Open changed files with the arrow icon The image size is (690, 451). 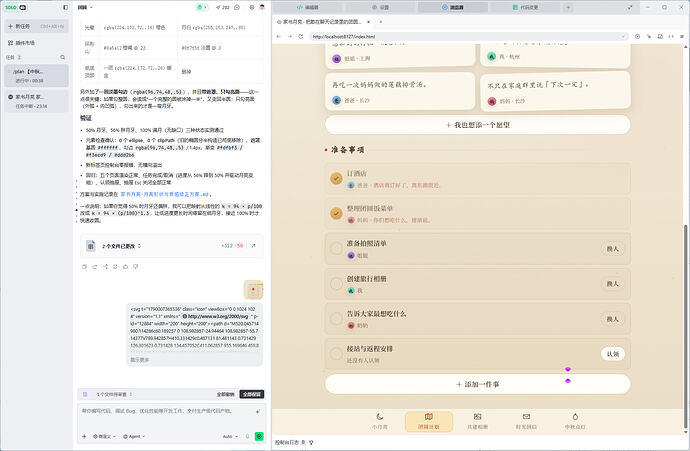point(253,246)
